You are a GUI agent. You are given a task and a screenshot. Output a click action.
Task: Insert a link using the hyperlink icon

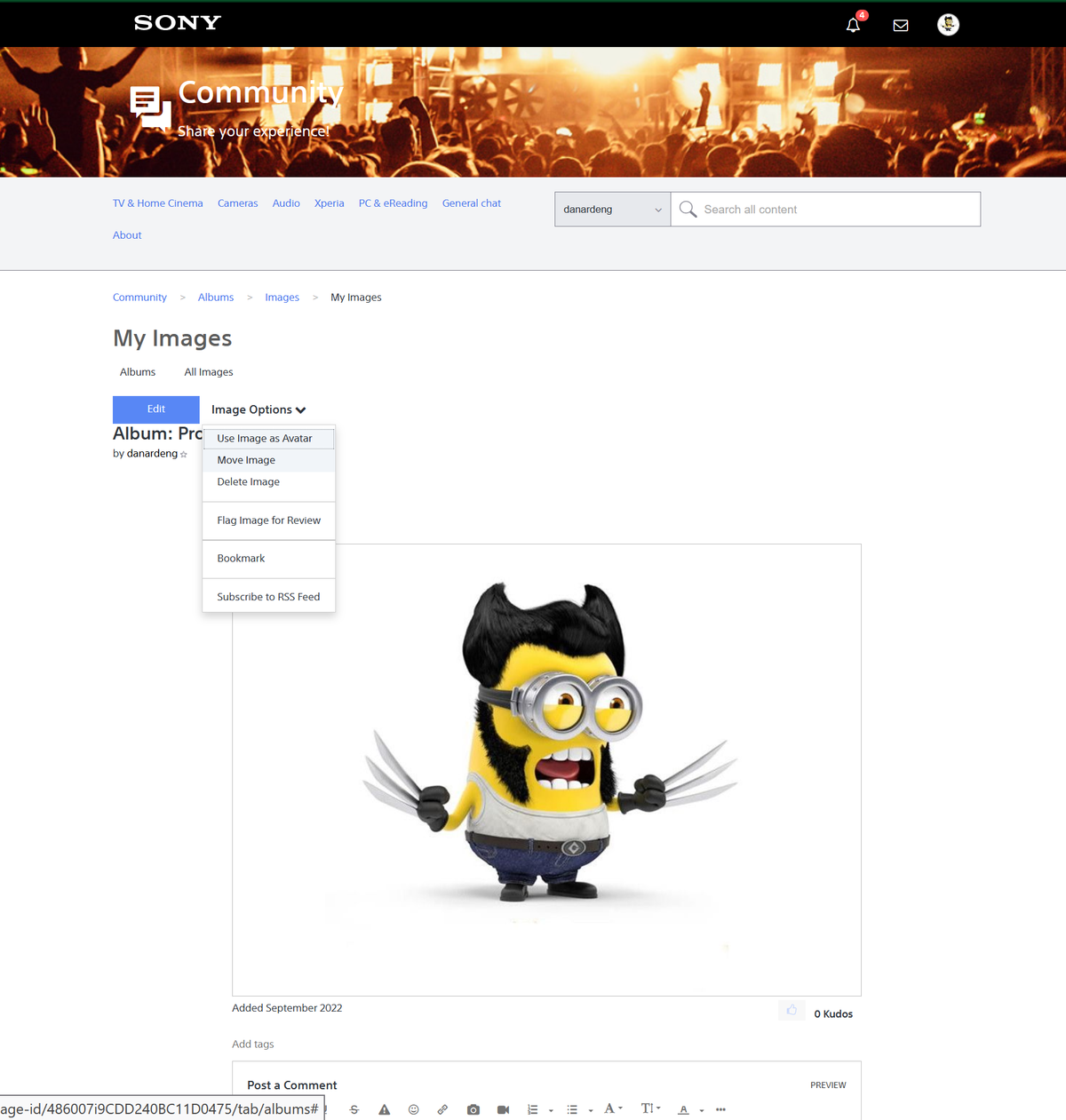click(442, 1108)
